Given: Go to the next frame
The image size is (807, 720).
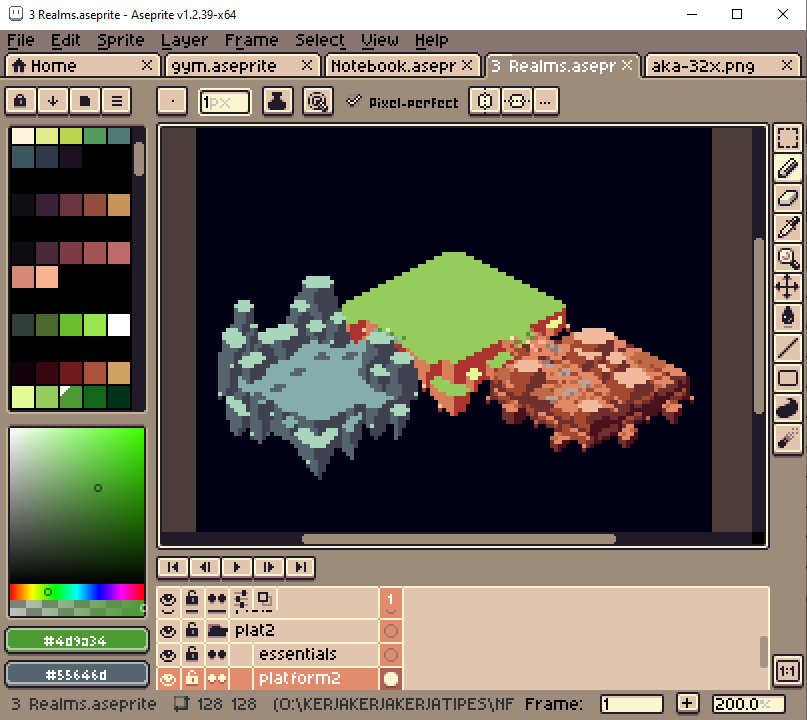Looking at the screenshot, I should (x=269, y=567).
